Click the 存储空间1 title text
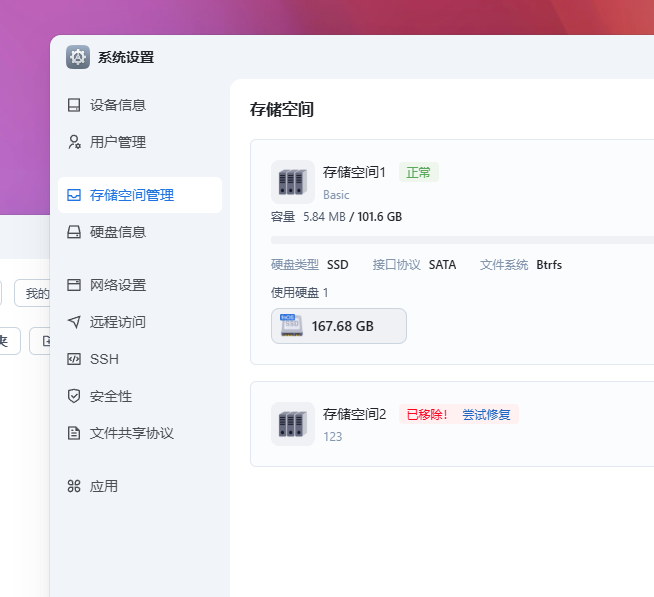This screenshot has height=597, width=654. (x=354, y=172)
